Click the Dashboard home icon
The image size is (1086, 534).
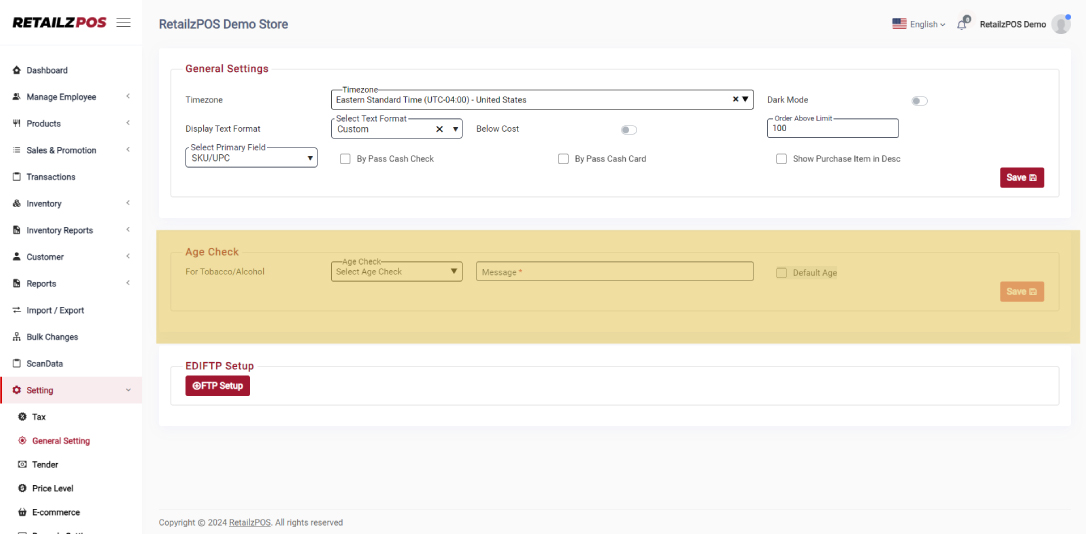[x=17, y=70]
